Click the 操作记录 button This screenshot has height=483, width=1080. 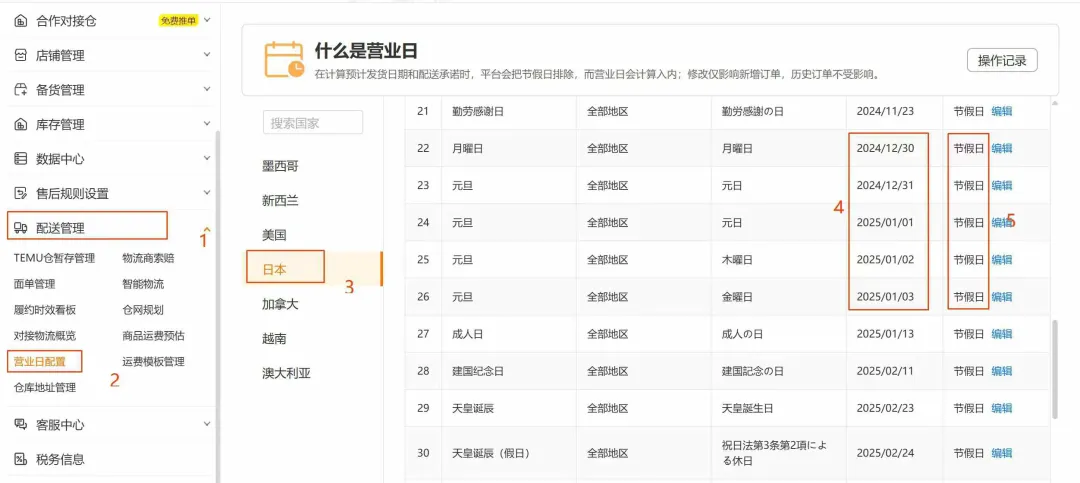coord(1002,61)
